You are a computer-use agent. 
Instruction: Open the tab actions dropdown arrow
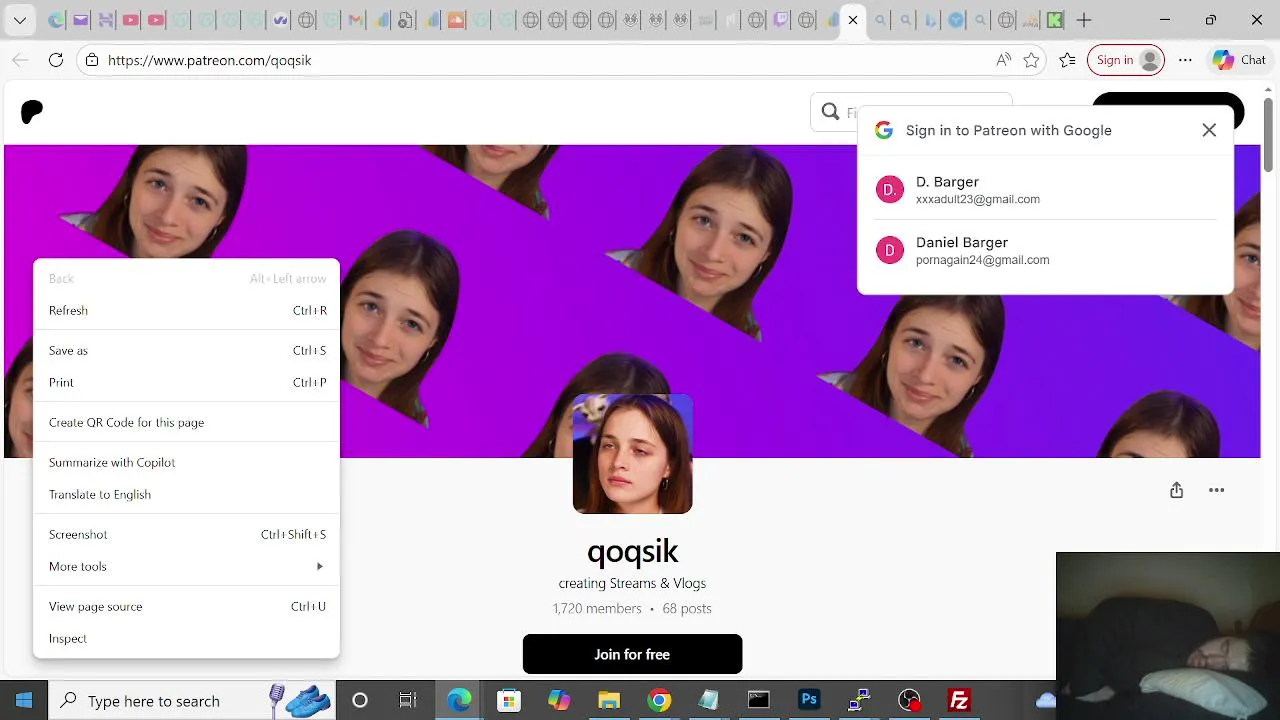click(20, 20)
